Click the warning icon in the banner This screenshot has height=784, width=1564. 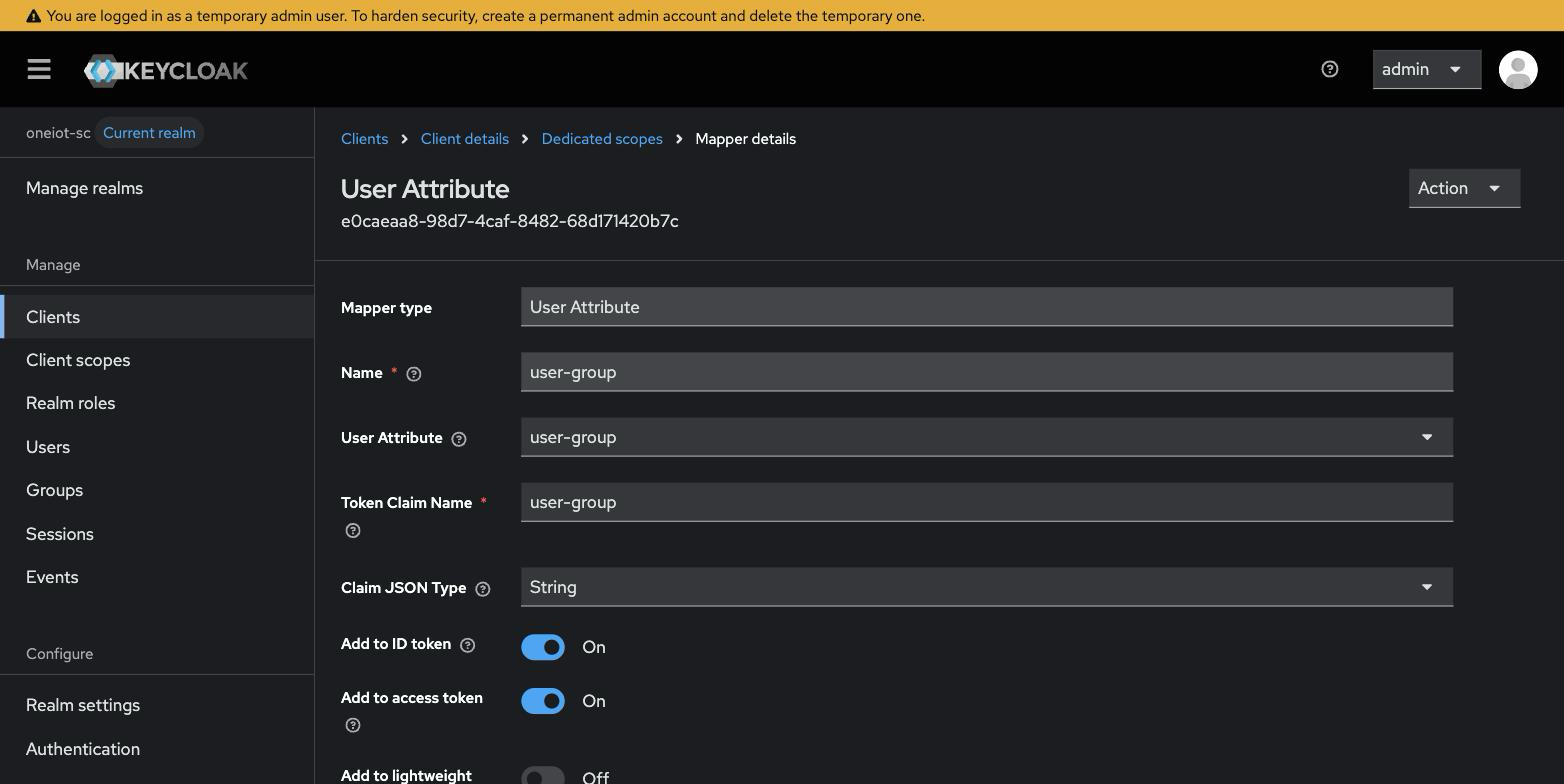(x=33, y=16)
